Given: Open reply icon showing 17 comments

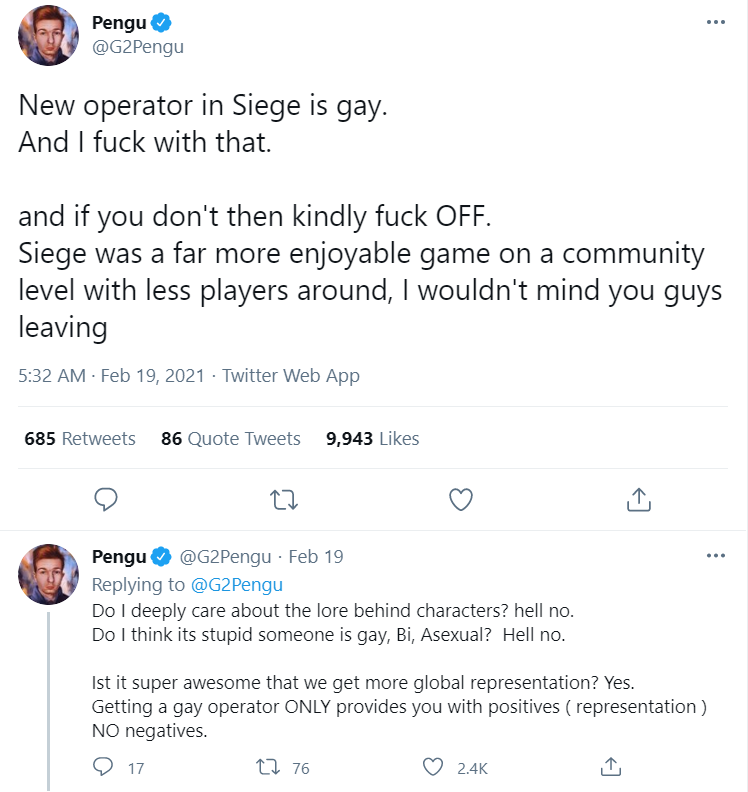Looking at the screenshot, I should [104, 767].
